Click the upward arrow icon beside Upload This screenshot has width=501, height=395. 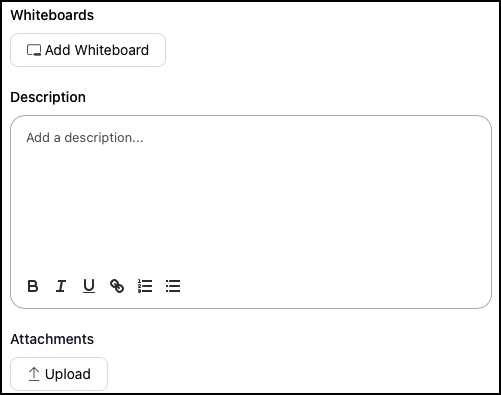(x=34, y=374)
